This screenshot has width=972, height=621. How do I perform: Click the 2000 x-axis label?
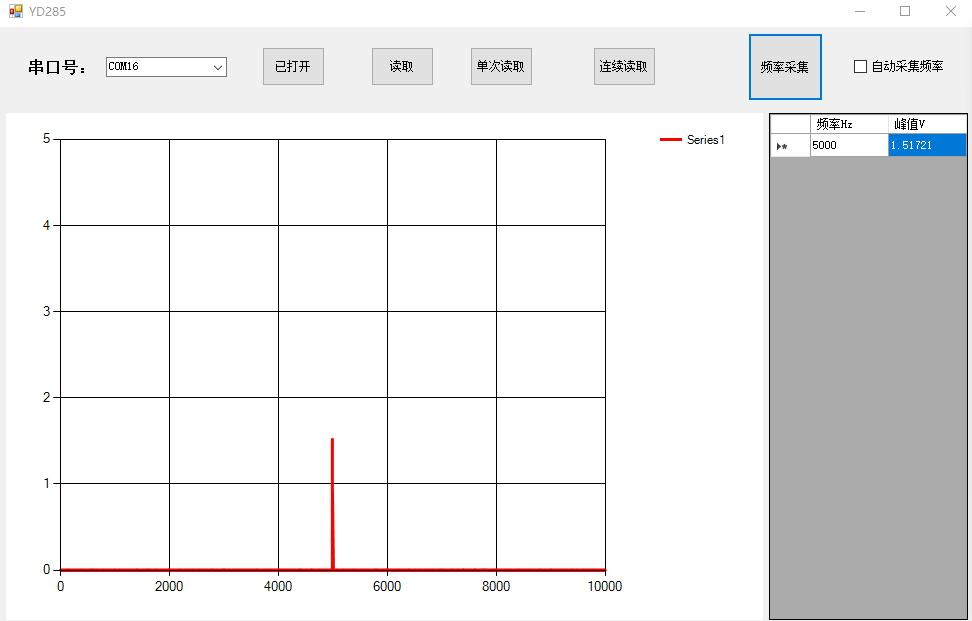point(169,586)
